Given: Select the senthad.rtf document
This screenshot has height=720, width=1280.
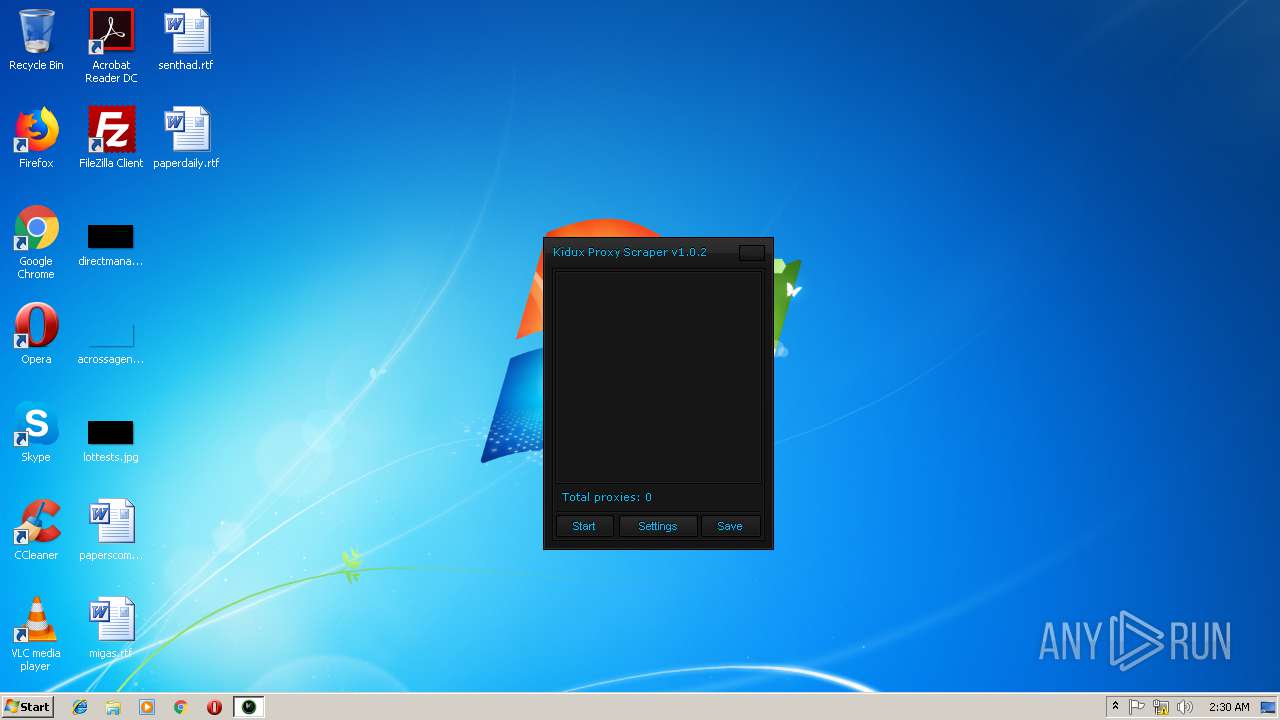Looking at the screenshot, I should (186, 40).
